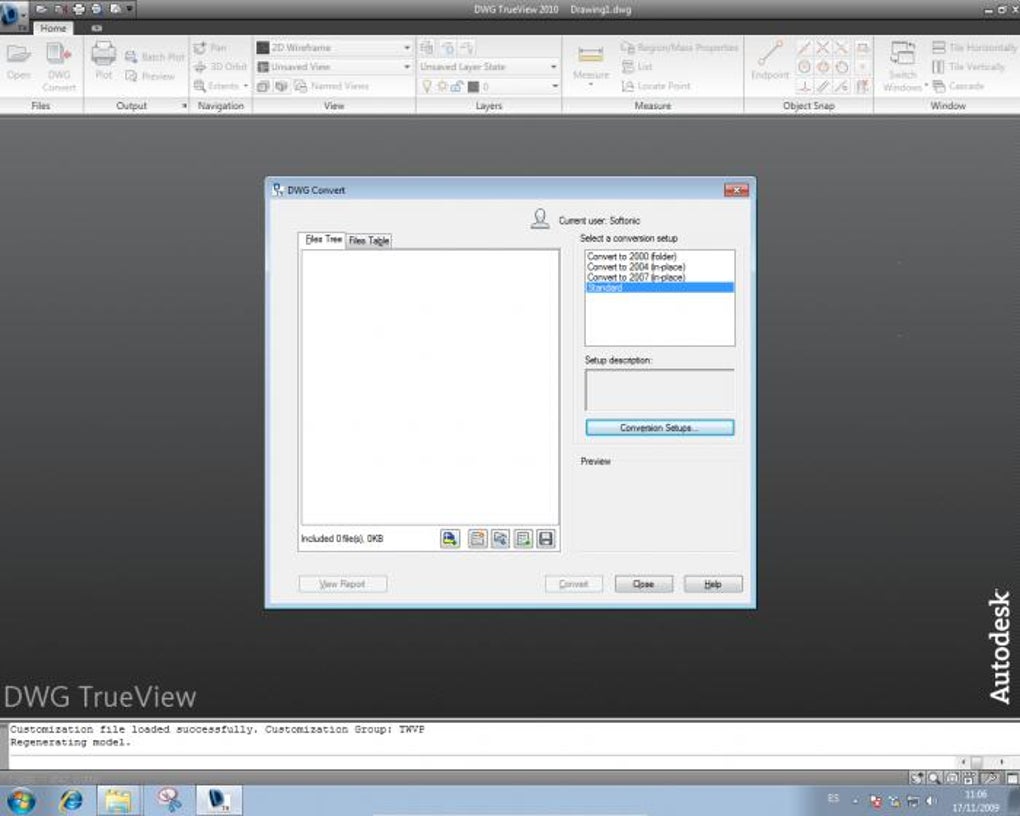Click the View Report button

click(x=343, y=584)
